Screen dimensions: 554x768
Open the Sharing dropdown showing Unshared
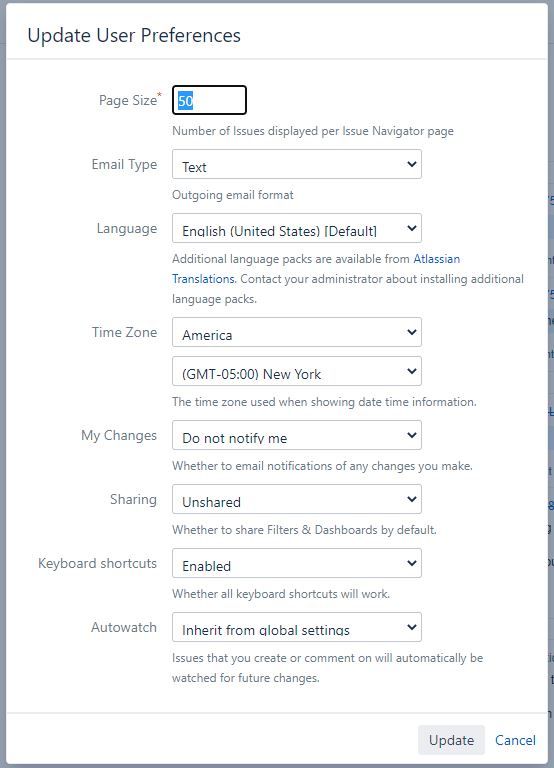pos(296,499)
